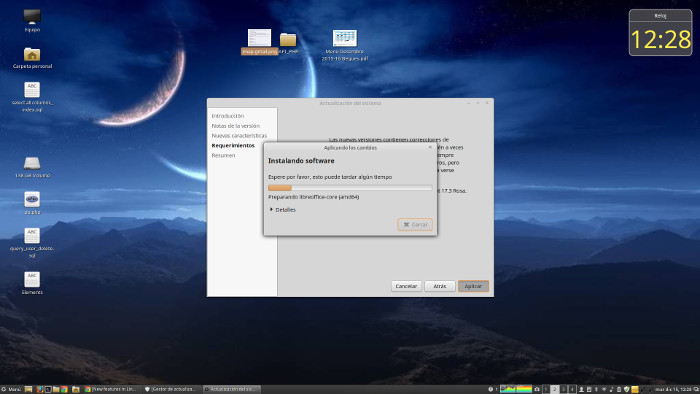The height and width of the screenshot is (394, 700).
Task: Click the Atrás button
Action: (x=440, y=286)
